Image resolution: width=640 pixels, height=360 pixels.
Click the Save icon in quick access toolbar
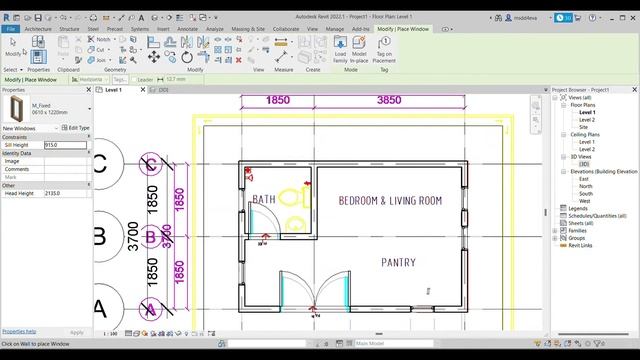click(x=38, y=18)
